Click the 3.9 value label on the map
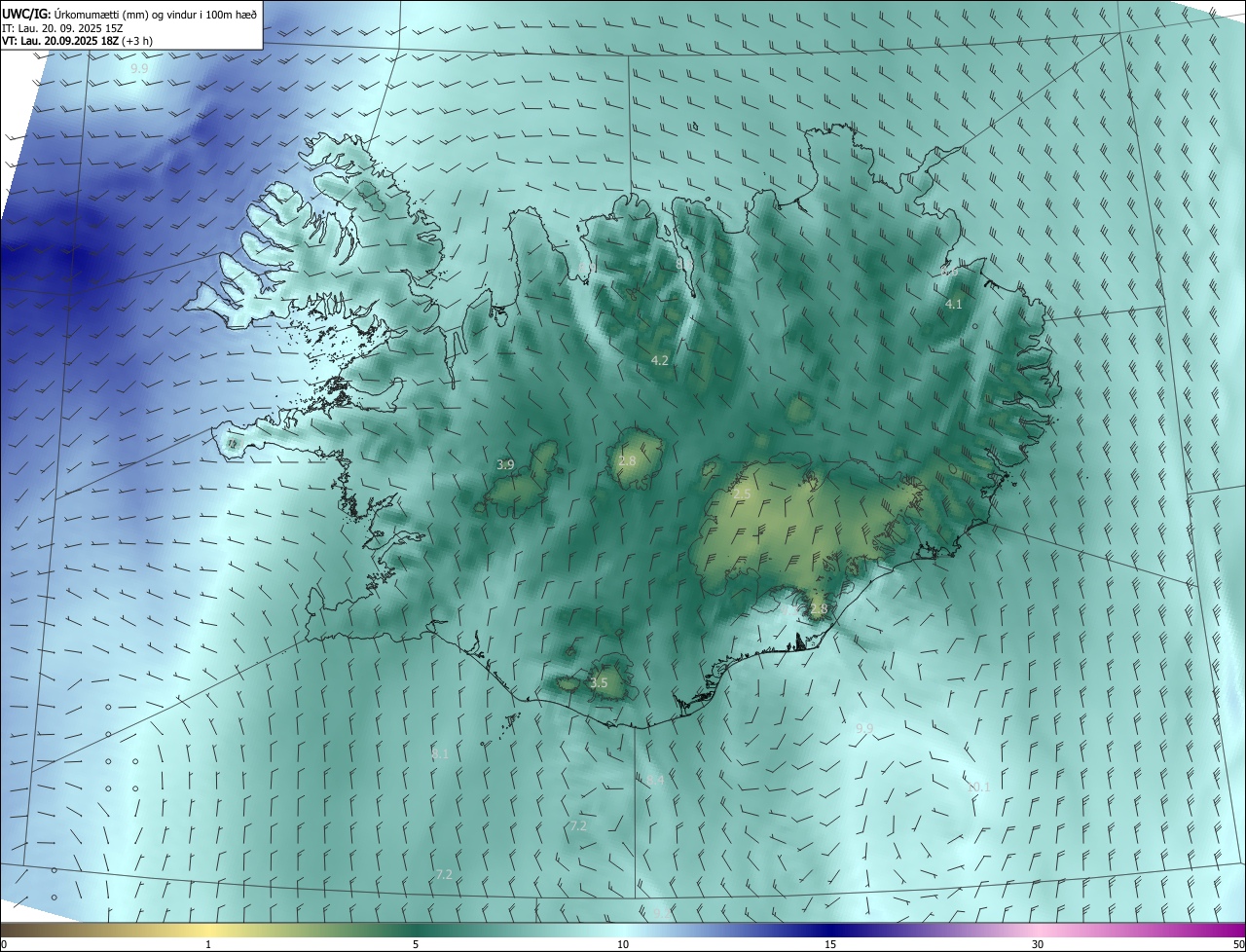This screenshot has height=952, width=1246. click(x=505, y=465)
